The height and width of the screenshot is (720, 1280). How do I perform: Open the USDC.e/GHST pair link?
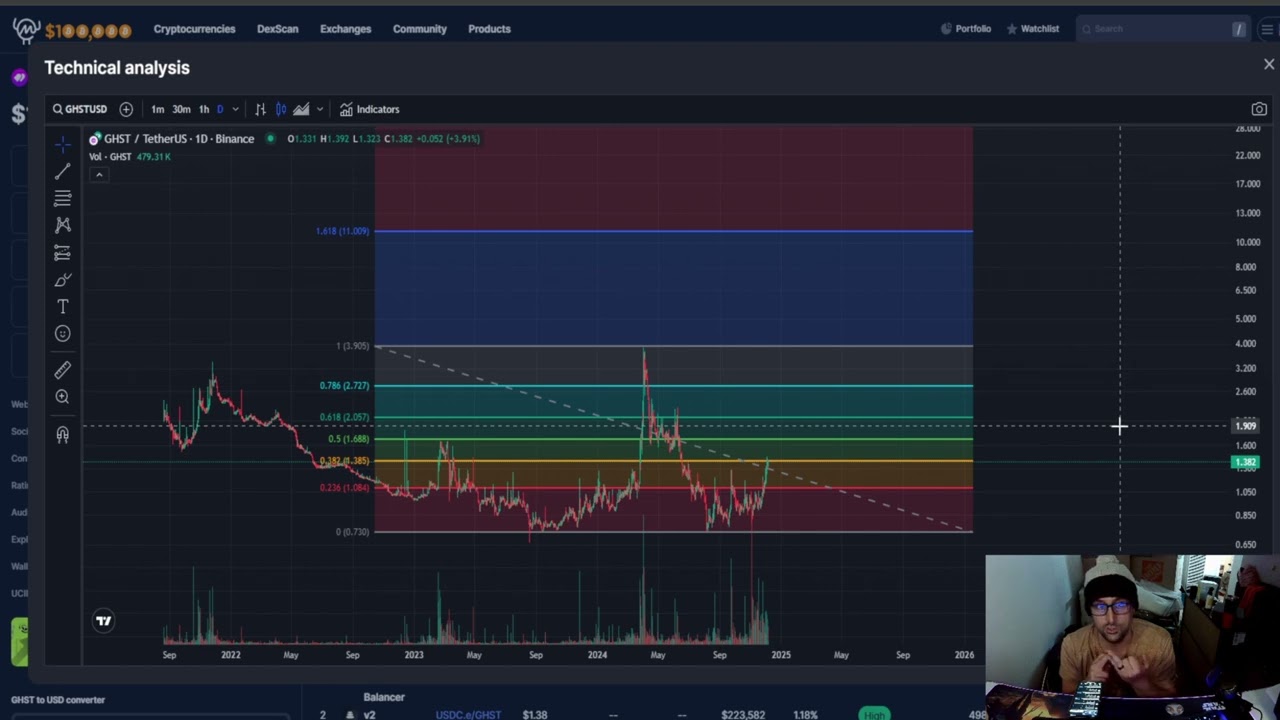468,715
